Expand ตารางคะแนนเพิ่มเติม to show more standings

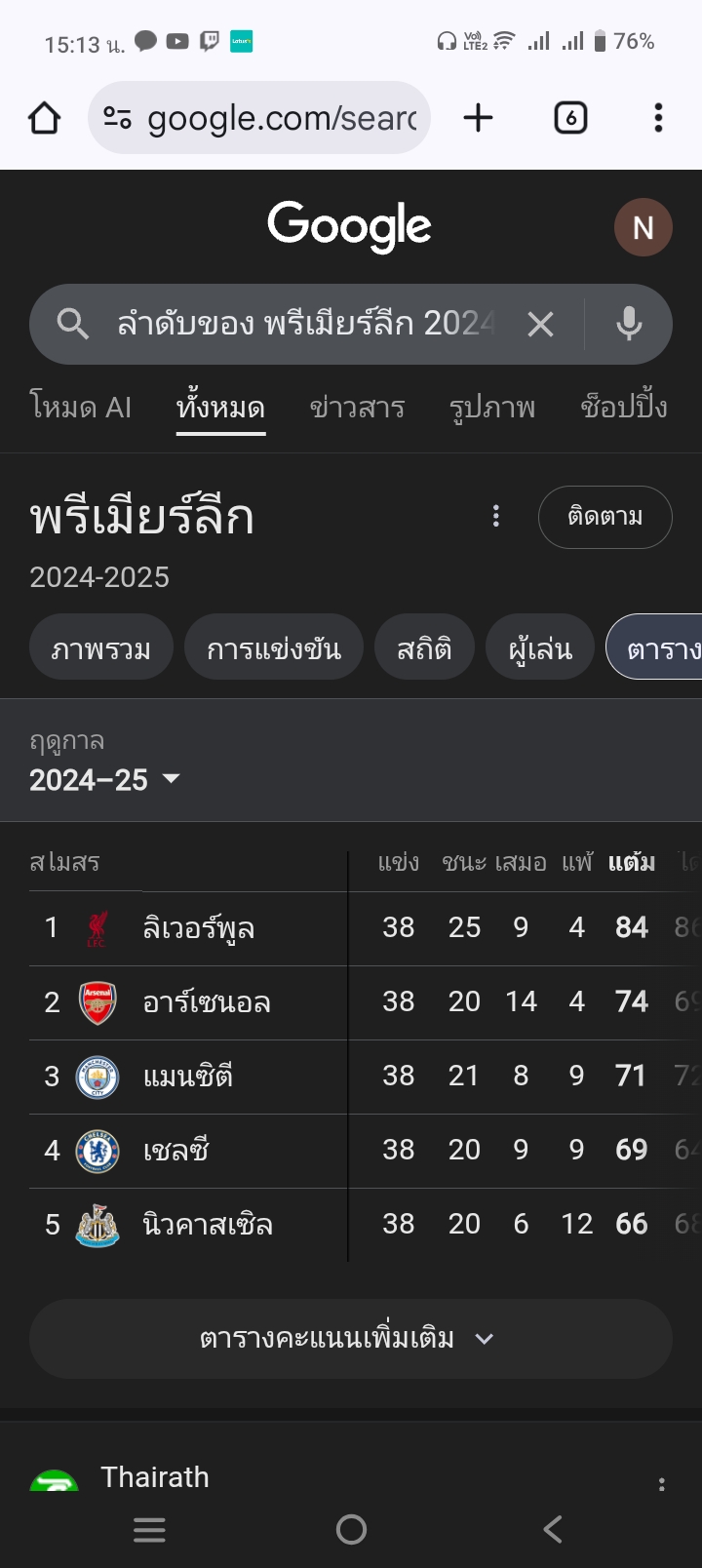pyautogui.click(x=350, y=1338)
